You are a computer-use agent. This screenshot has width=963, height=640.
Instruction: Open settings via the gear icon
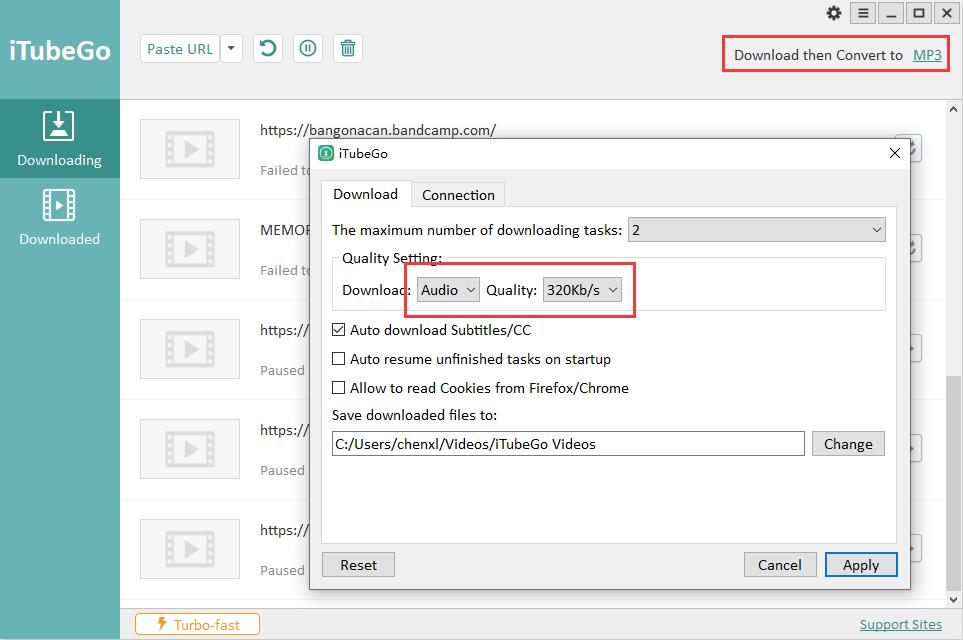833,13
